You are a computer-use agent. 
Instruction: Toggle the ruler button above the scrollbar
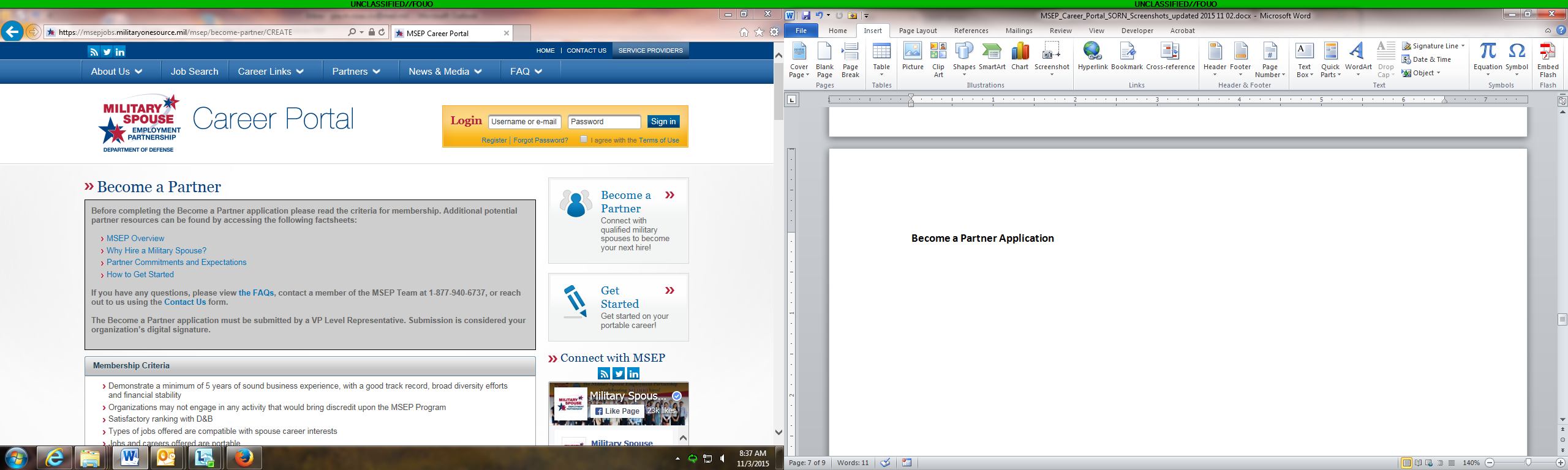(x=1562, y=101)
